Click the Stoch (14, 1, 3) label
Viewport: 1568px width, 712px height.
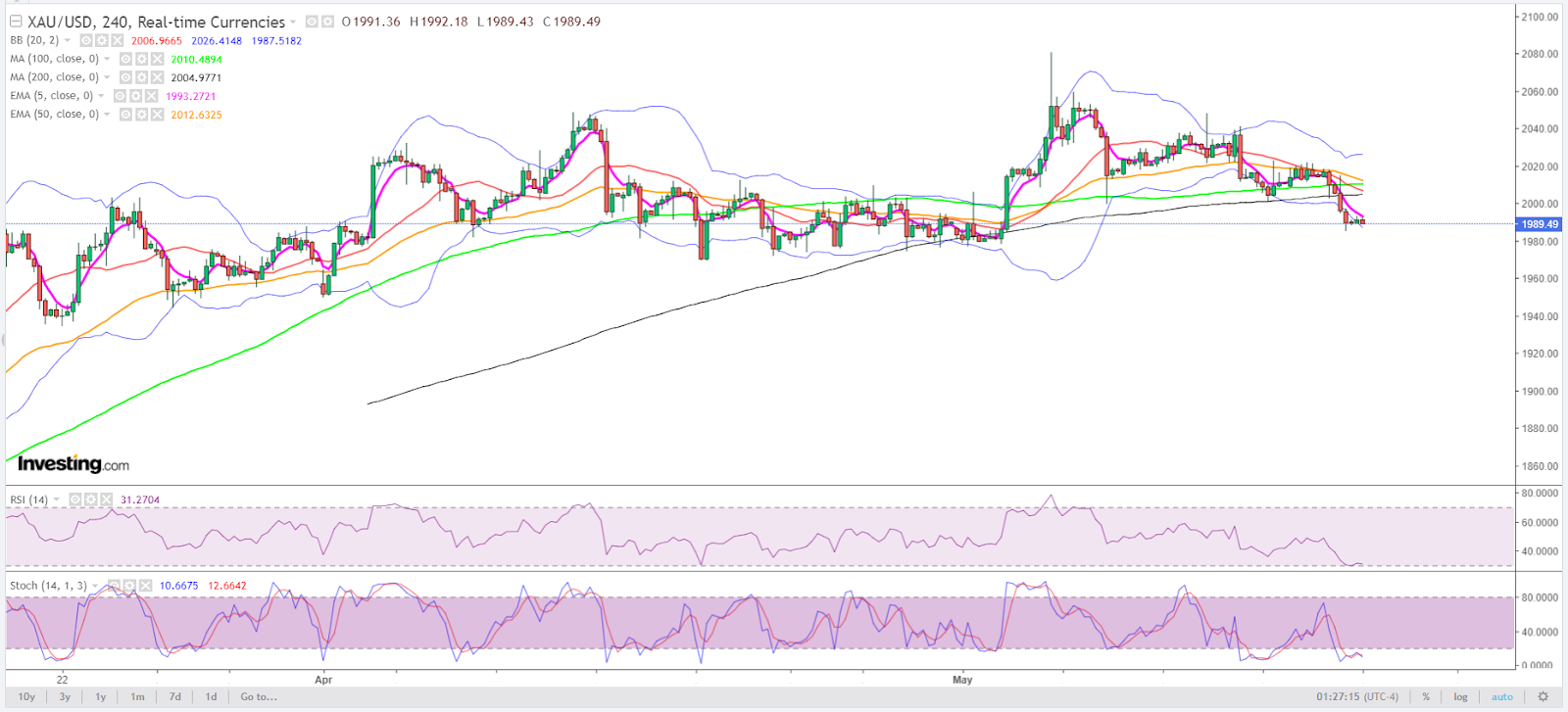(48, 586)
